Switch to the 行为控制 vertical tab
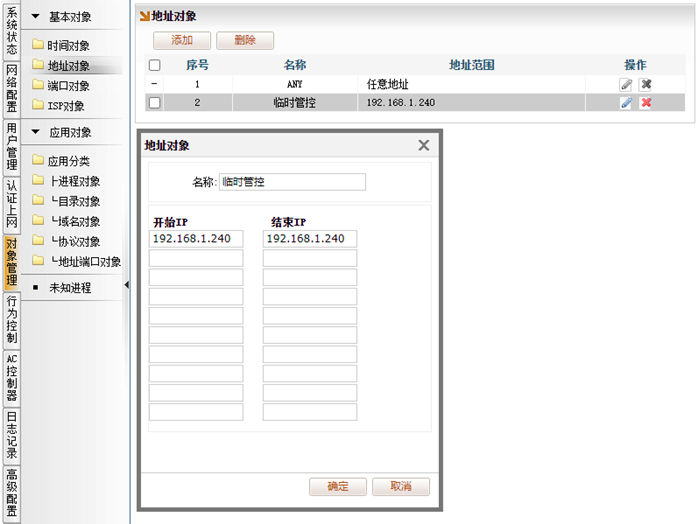The width and height of the screenshot is (698, 524). [11, 319]
